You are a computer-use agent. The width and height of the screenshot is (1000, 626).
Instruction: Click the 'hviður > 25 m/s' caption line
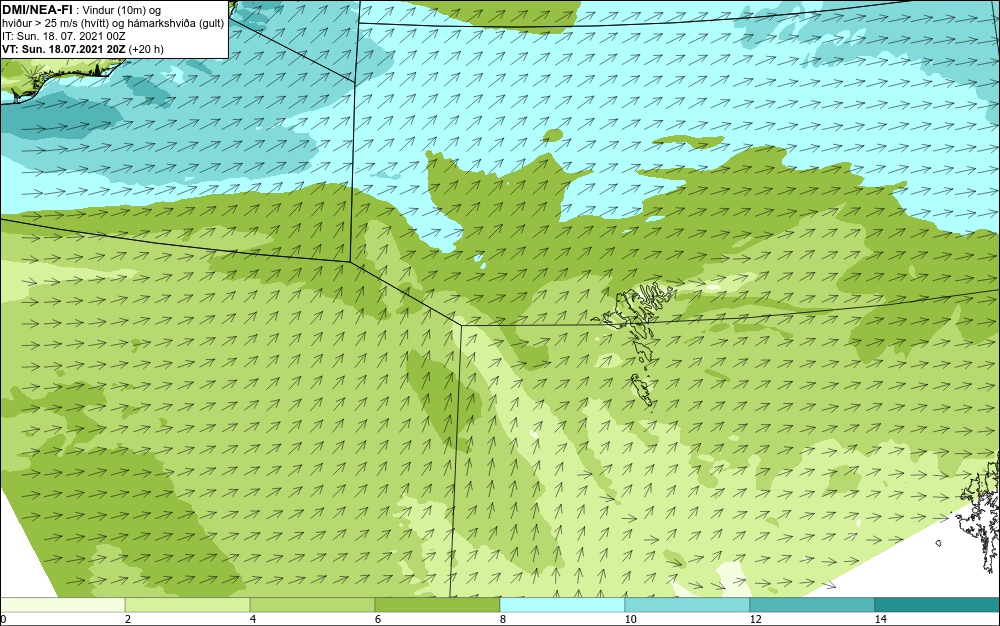click(113, 23)
